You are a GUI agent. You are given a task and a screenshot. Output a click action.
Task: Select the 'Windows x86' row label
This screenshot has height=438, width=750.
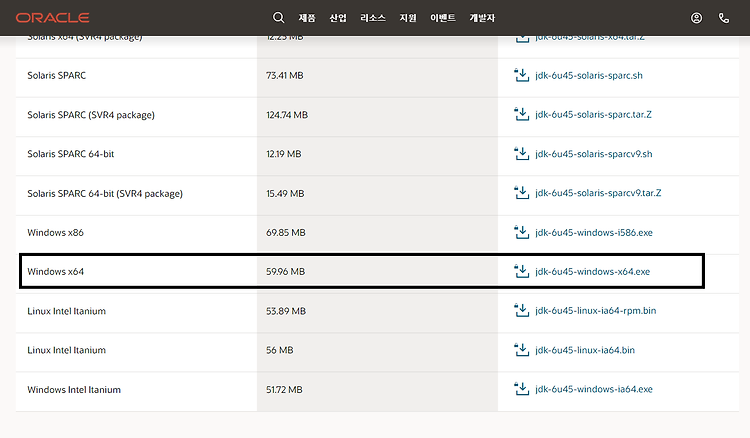click(55, 233)
